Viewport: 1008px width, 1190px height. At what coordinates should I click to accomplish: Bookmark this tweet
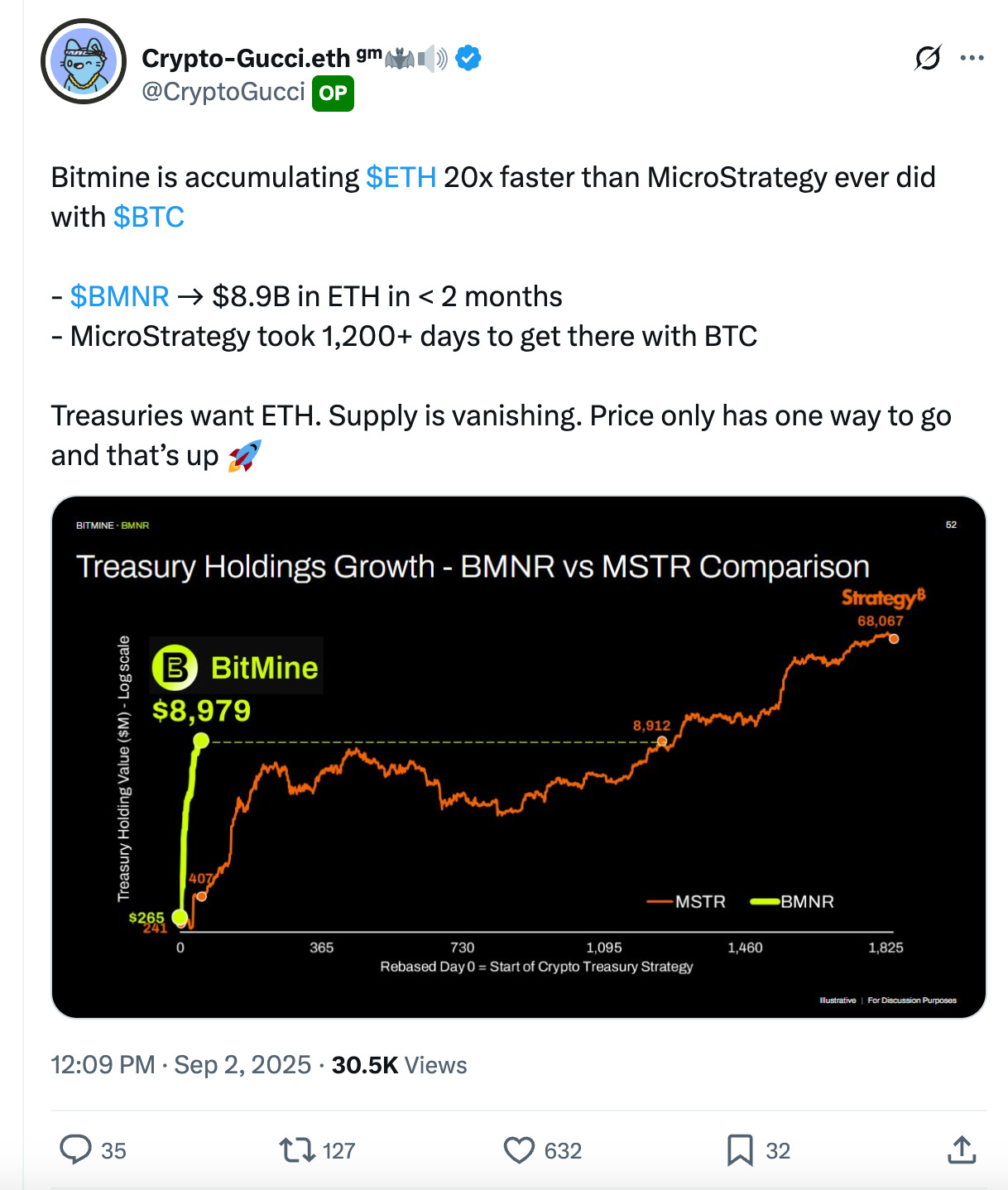click(739, 1149)
